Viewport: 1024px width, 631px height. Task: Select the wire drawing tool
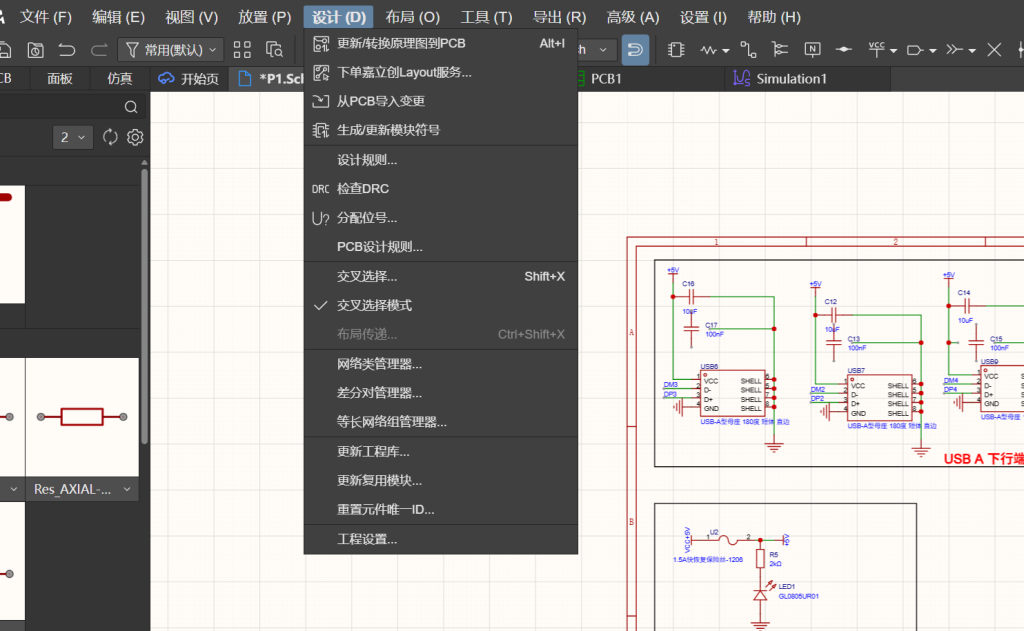748,50
